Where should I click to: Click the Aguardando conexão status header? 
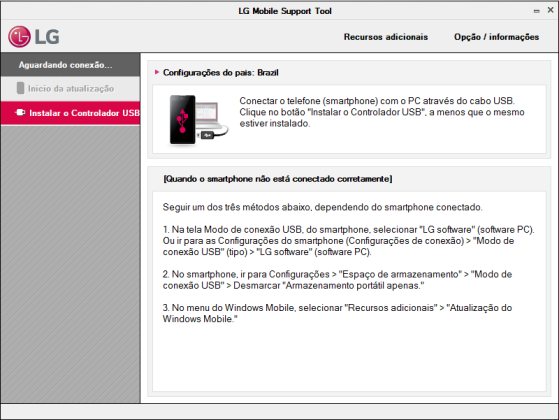70,65
